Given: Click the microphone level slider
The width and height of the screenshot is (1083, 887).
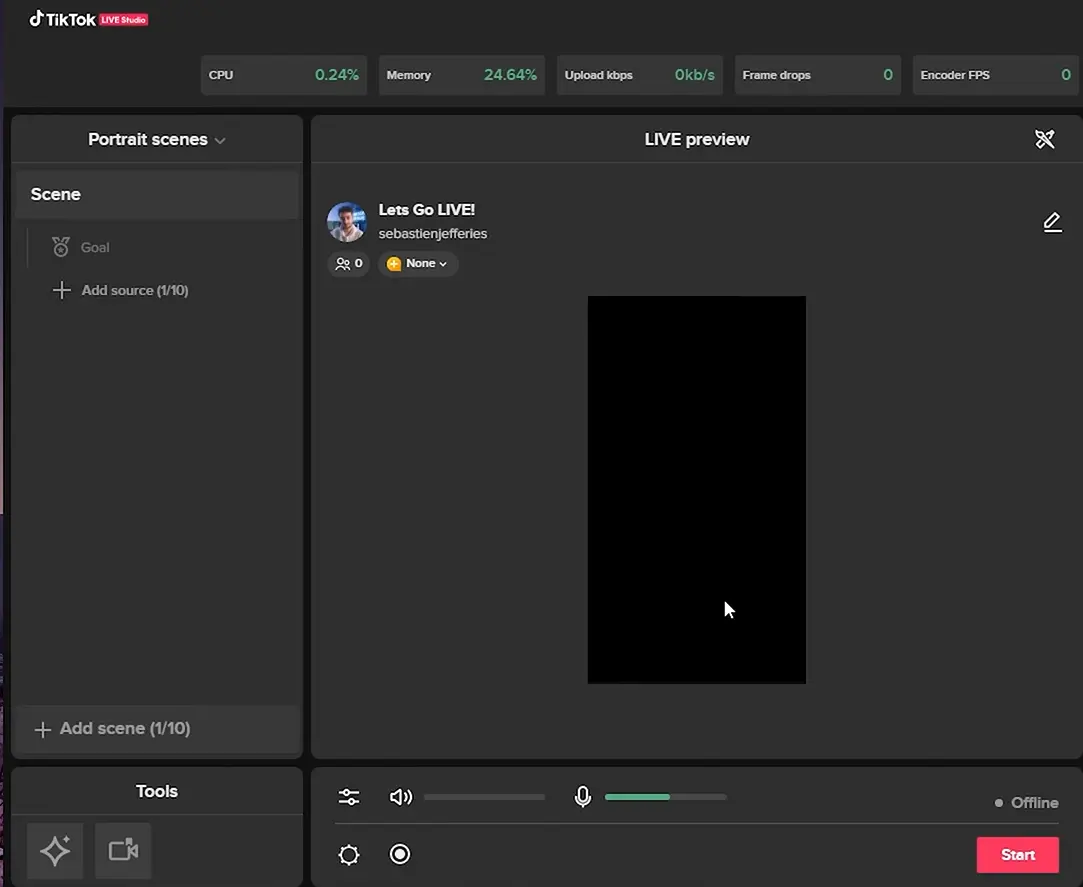Looking at the screenshot, I should 665,797.
